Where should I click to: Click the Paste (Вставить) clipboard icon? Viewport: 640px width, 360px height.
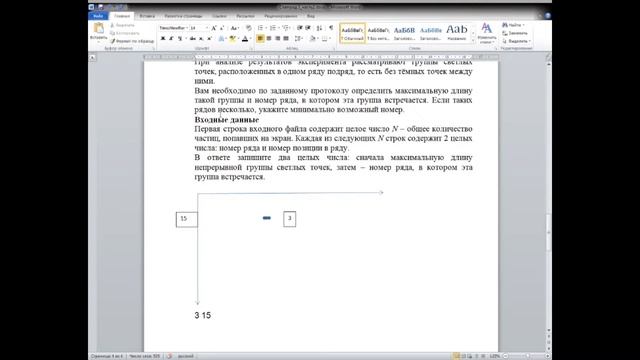98,28
